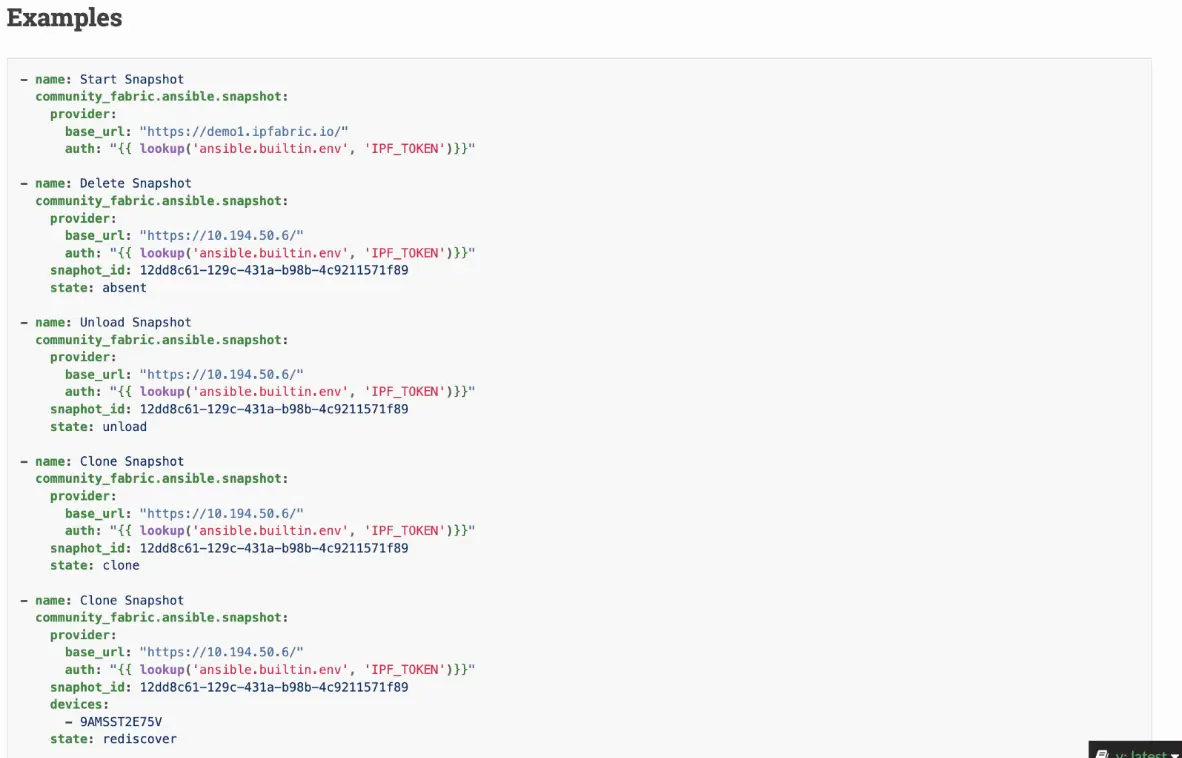
Task: Click the 'clone' state value
Action: pyautogui.click(x=121, y=565)
